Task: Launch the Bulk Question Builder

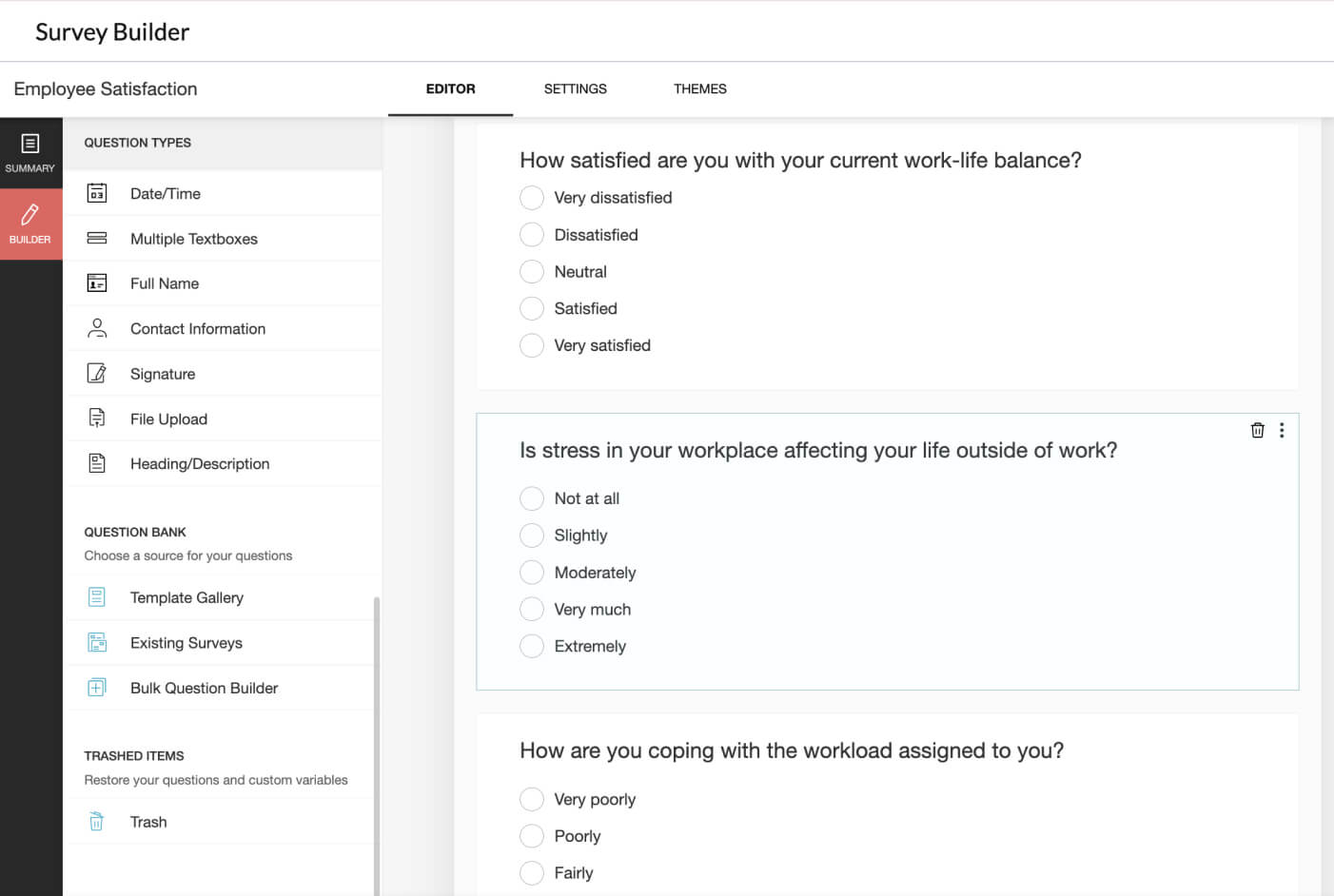Action: [96, 687]
